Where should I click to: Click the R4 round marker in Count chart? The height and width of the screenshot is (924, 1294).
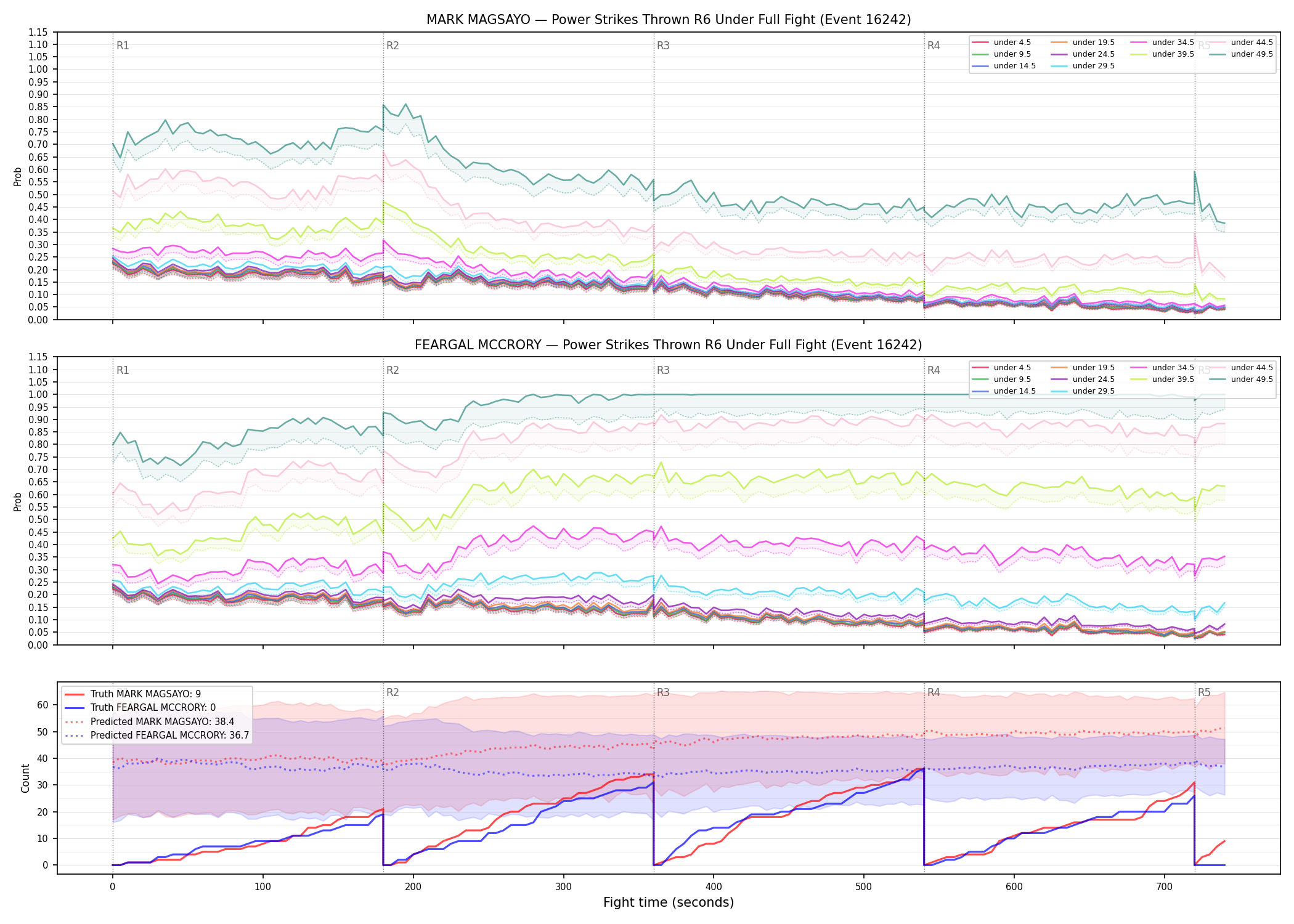(x=934, y=692)
